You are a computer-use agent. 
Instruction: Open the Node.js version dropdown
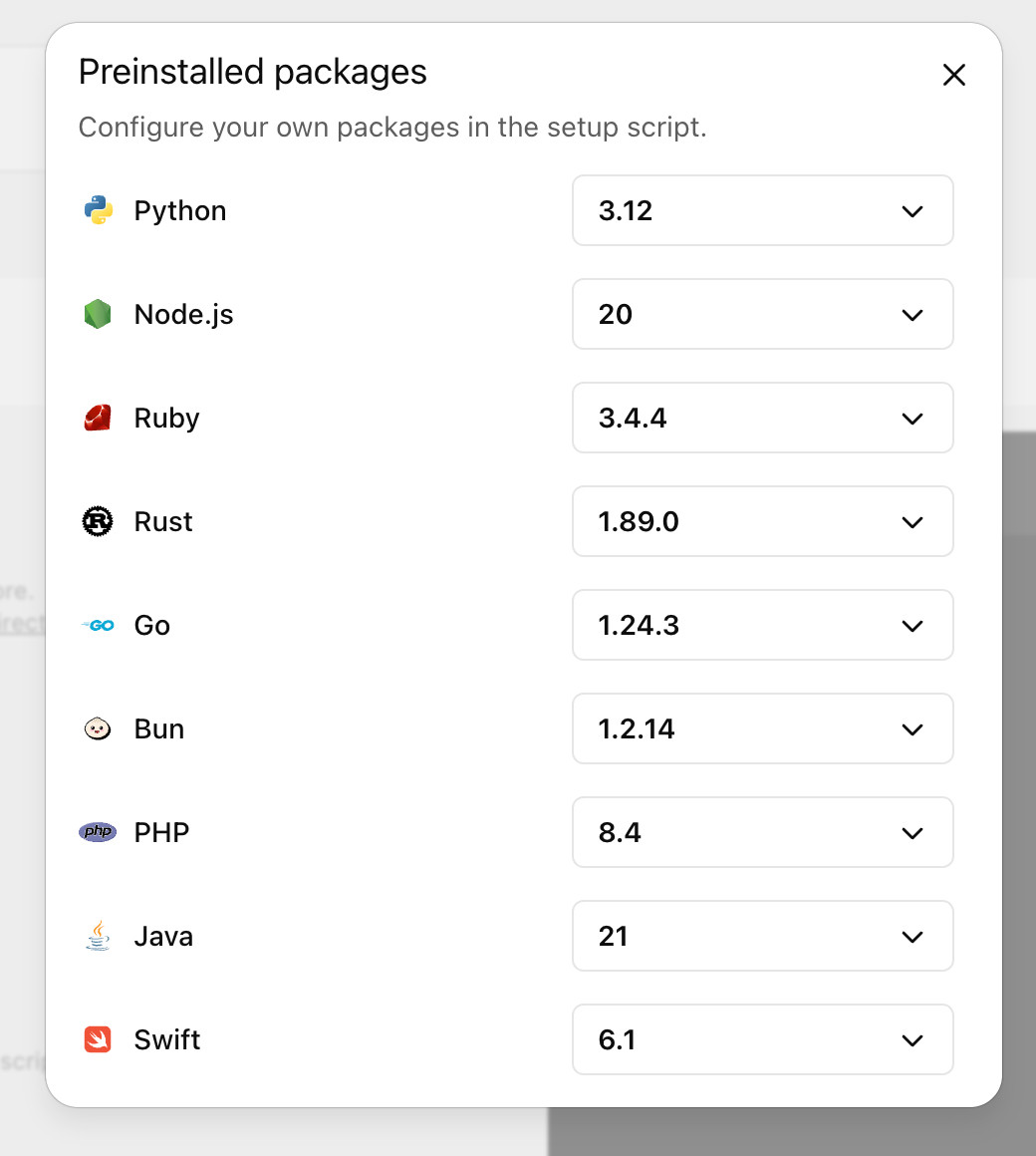[763, 314]
